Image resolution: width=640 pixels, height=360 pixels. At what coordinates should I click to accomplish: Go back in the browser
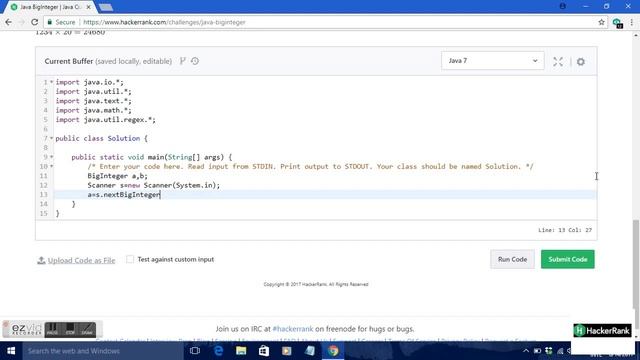(9, 22)
